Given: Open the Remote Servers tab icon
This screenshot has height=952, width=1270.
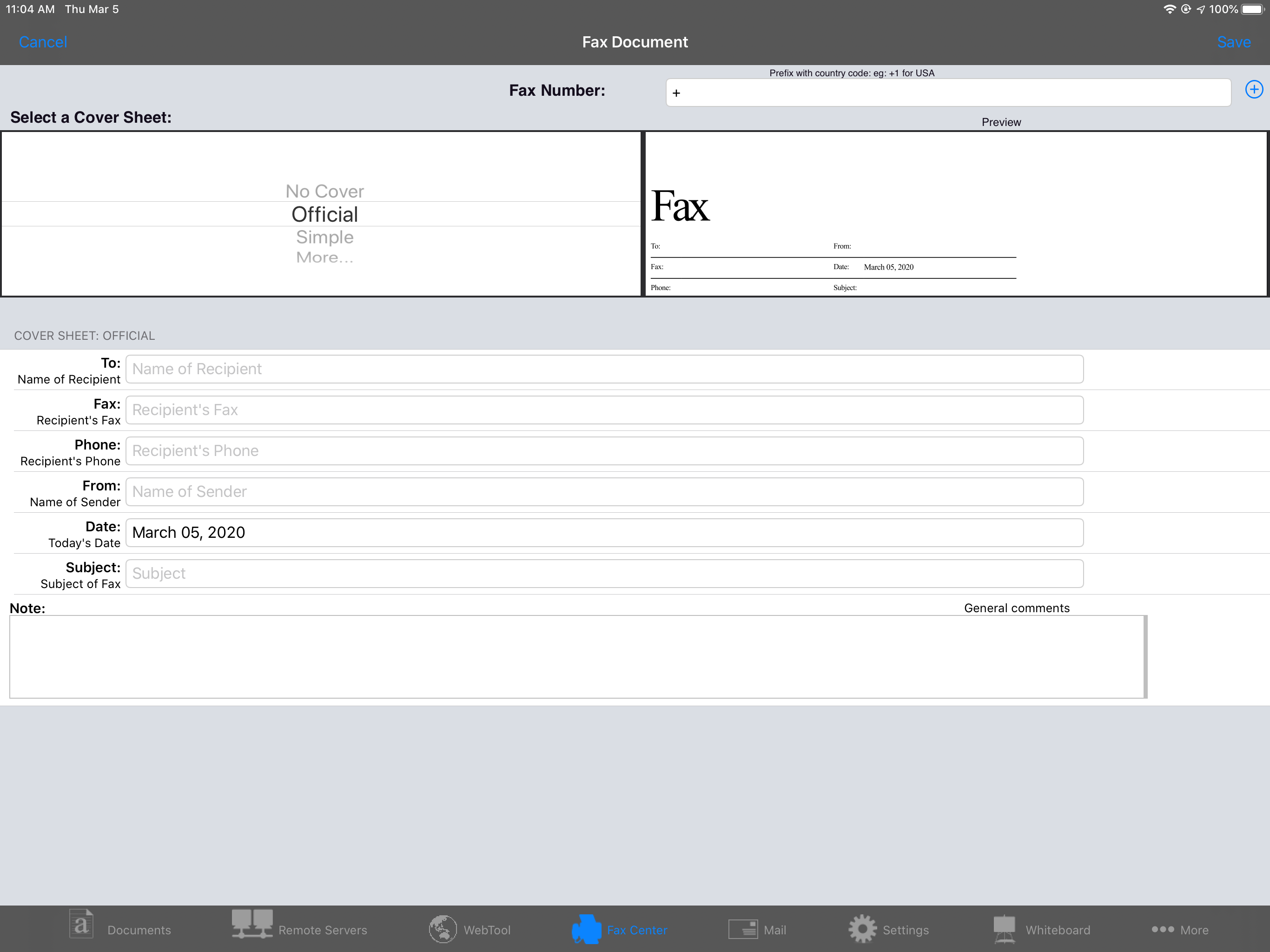Looking at the screenshot, I should [x=251, y=925].
